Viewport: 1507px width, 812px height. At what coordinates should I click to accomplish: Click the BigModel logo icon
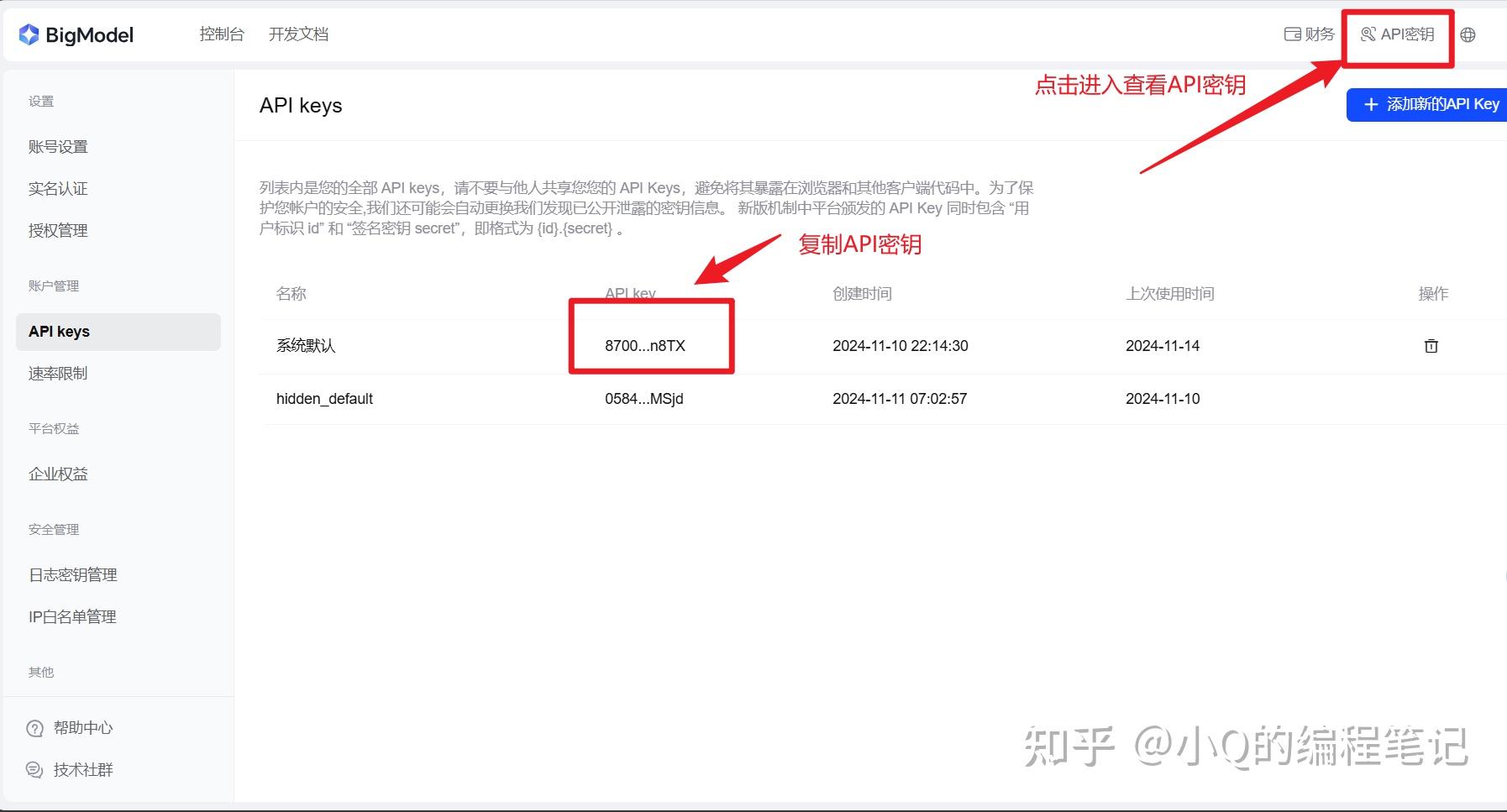pos(29,34)
